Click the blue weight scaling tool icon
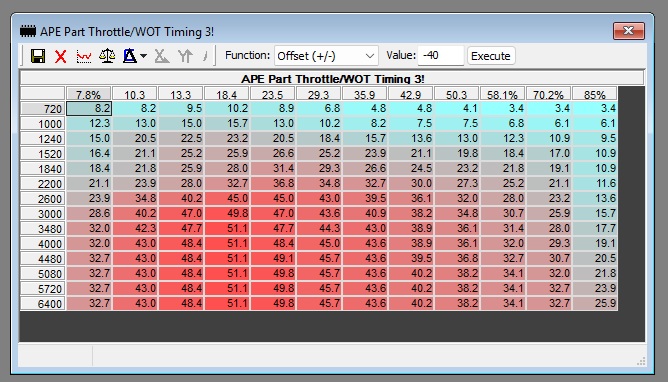This screenshot has width=668, height=382. (x=130, y=56)
